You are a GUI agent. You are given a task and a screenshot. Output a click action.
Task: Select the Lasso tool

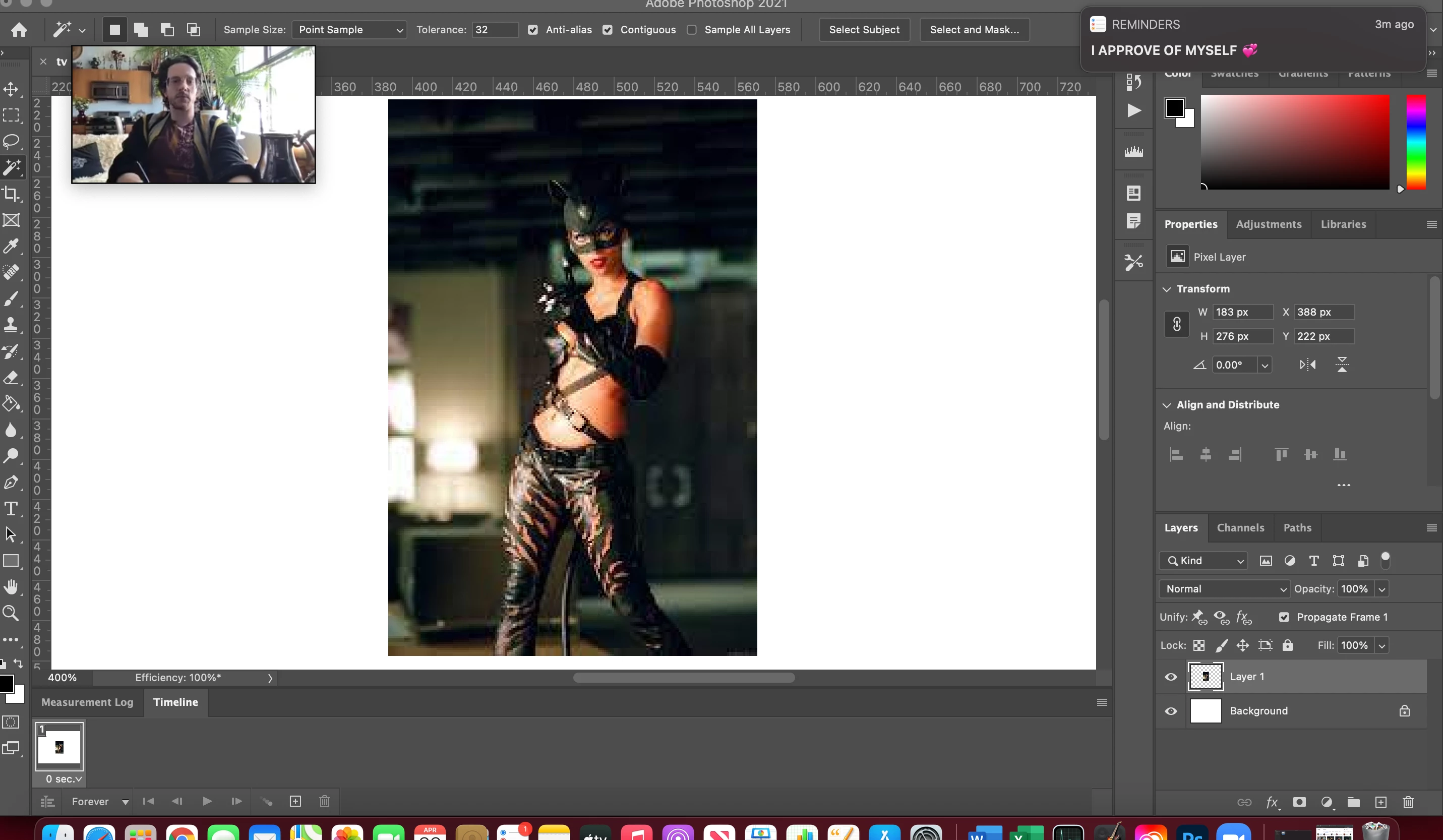(11, 141)
